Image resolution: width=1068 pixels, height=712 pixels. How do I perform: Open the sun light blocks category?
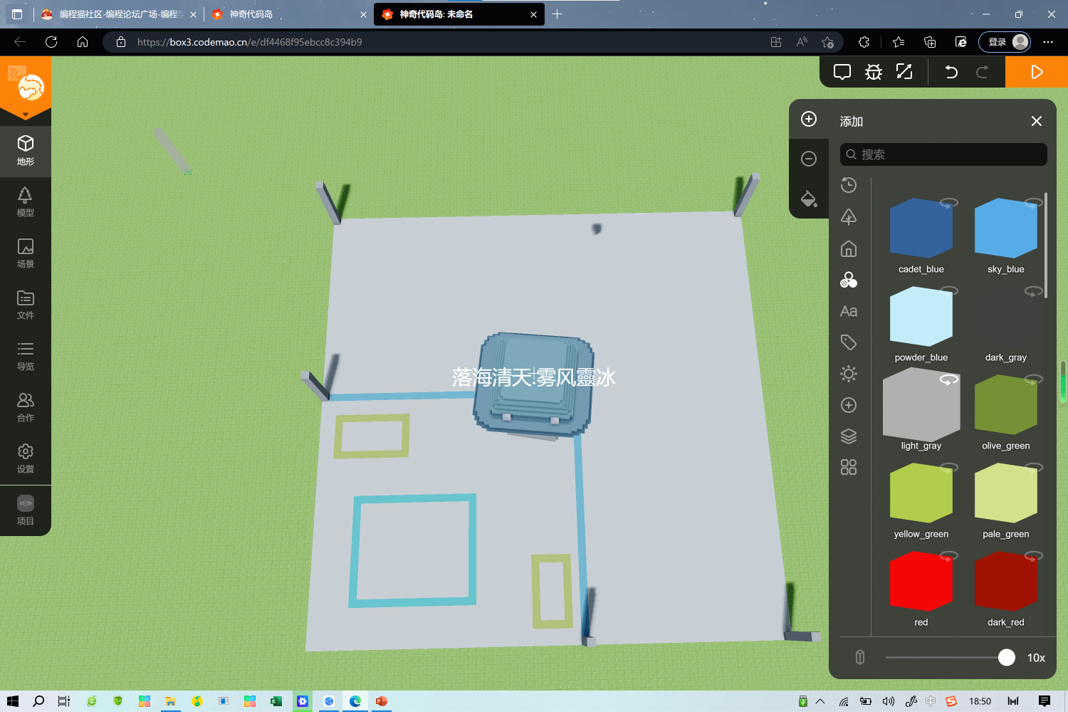pyautogui.click(x=849, y=373)
